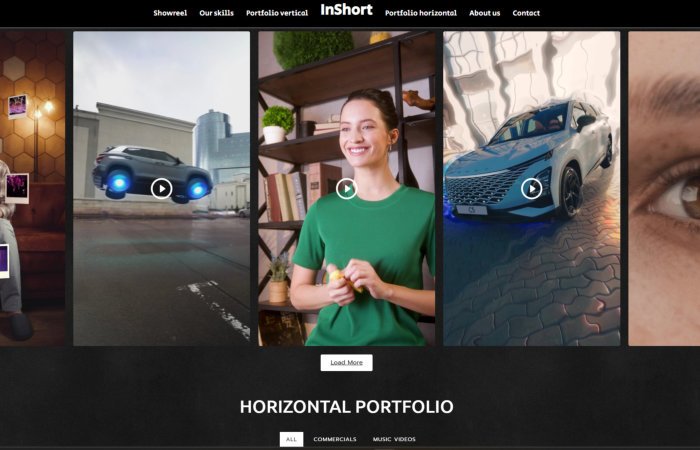Filter by MUSIC VIDEOS
The width and height of the screenshot is (700, 450).
394,439
